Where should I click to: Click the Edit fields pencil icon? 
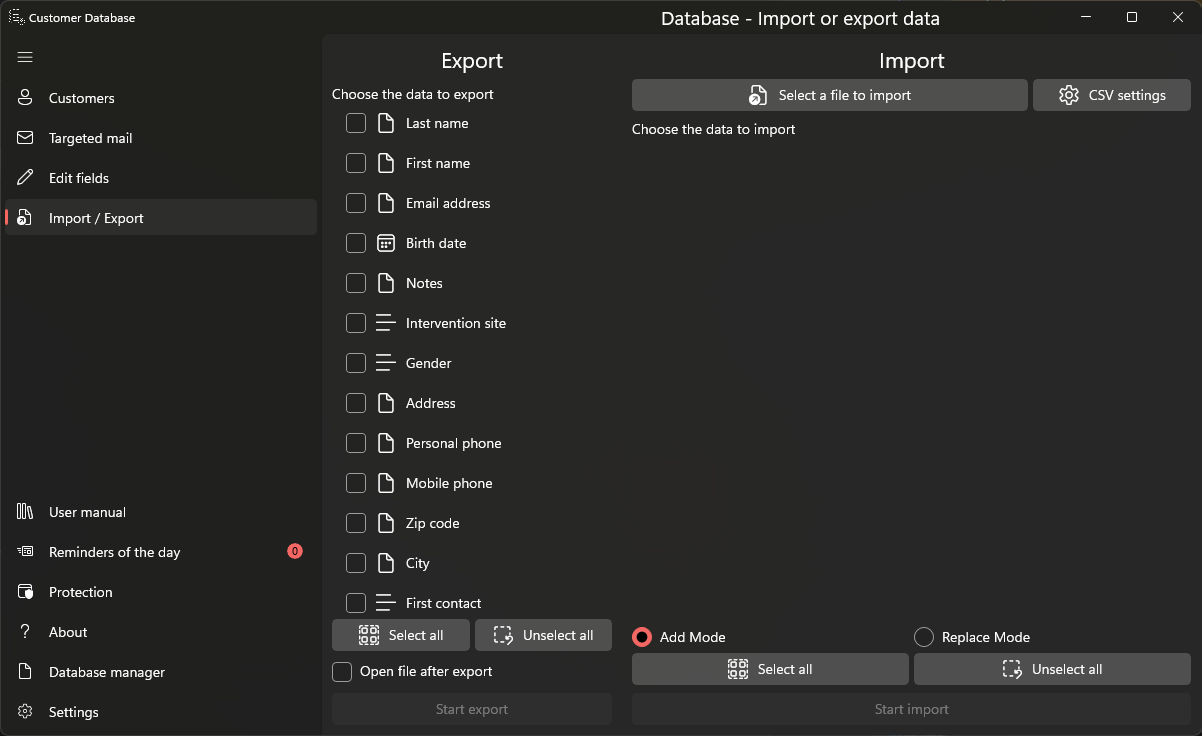pyautogui.click(x=25, y=178)
